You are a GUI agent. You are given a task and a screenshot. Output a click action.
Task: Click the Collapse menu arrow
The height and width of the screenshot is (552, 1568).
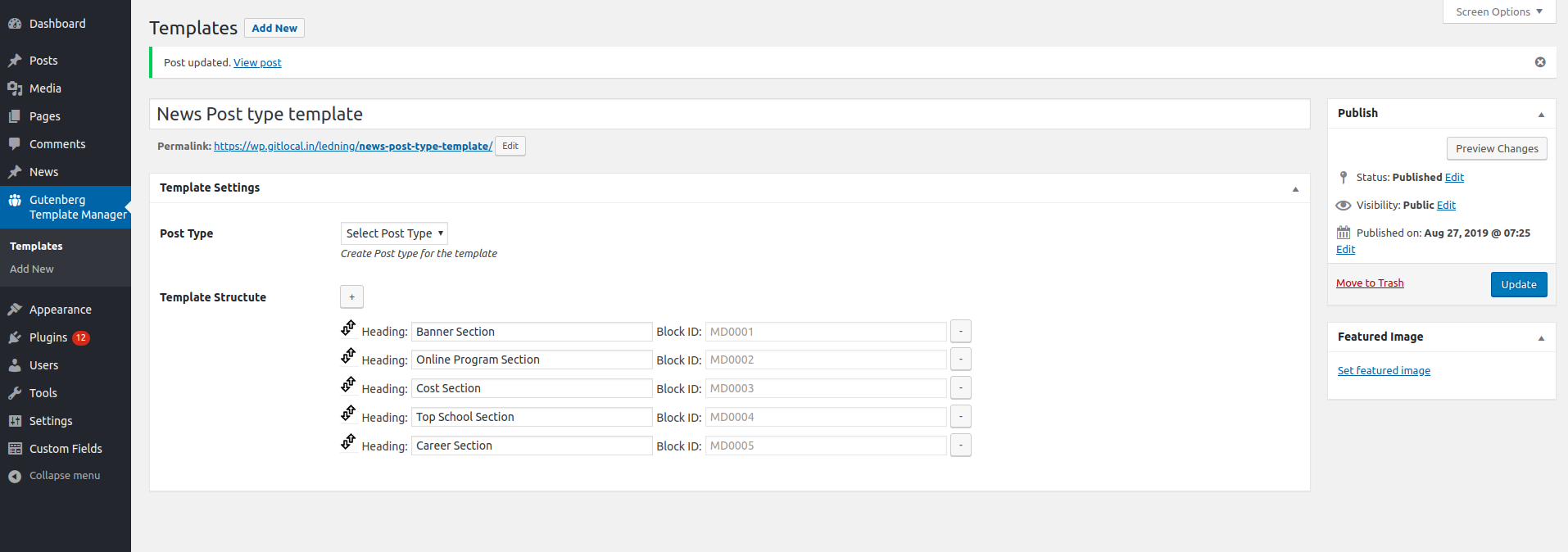15,476
